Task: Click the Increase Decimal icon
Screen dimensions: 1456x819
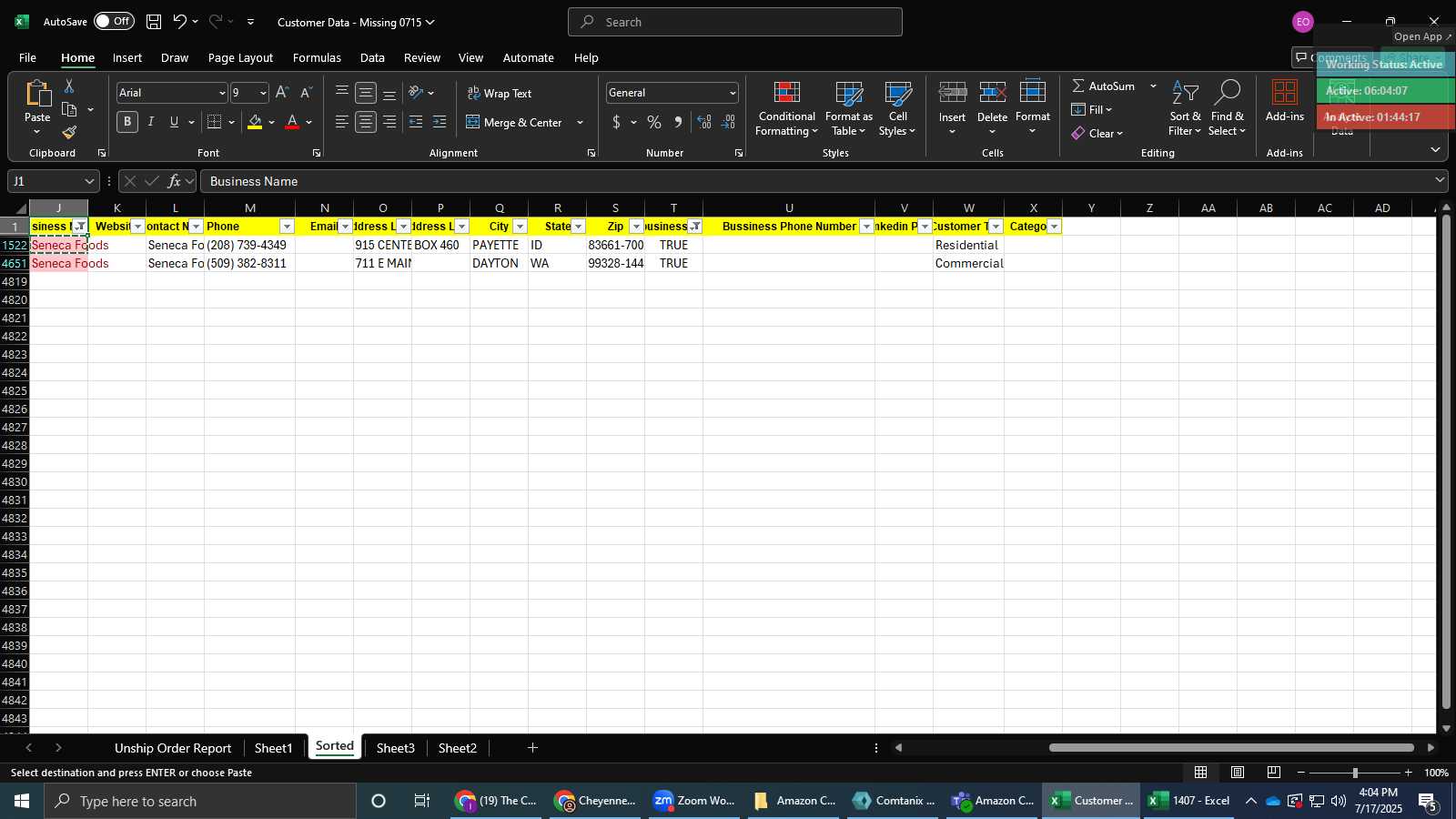Action: (704, 122)
